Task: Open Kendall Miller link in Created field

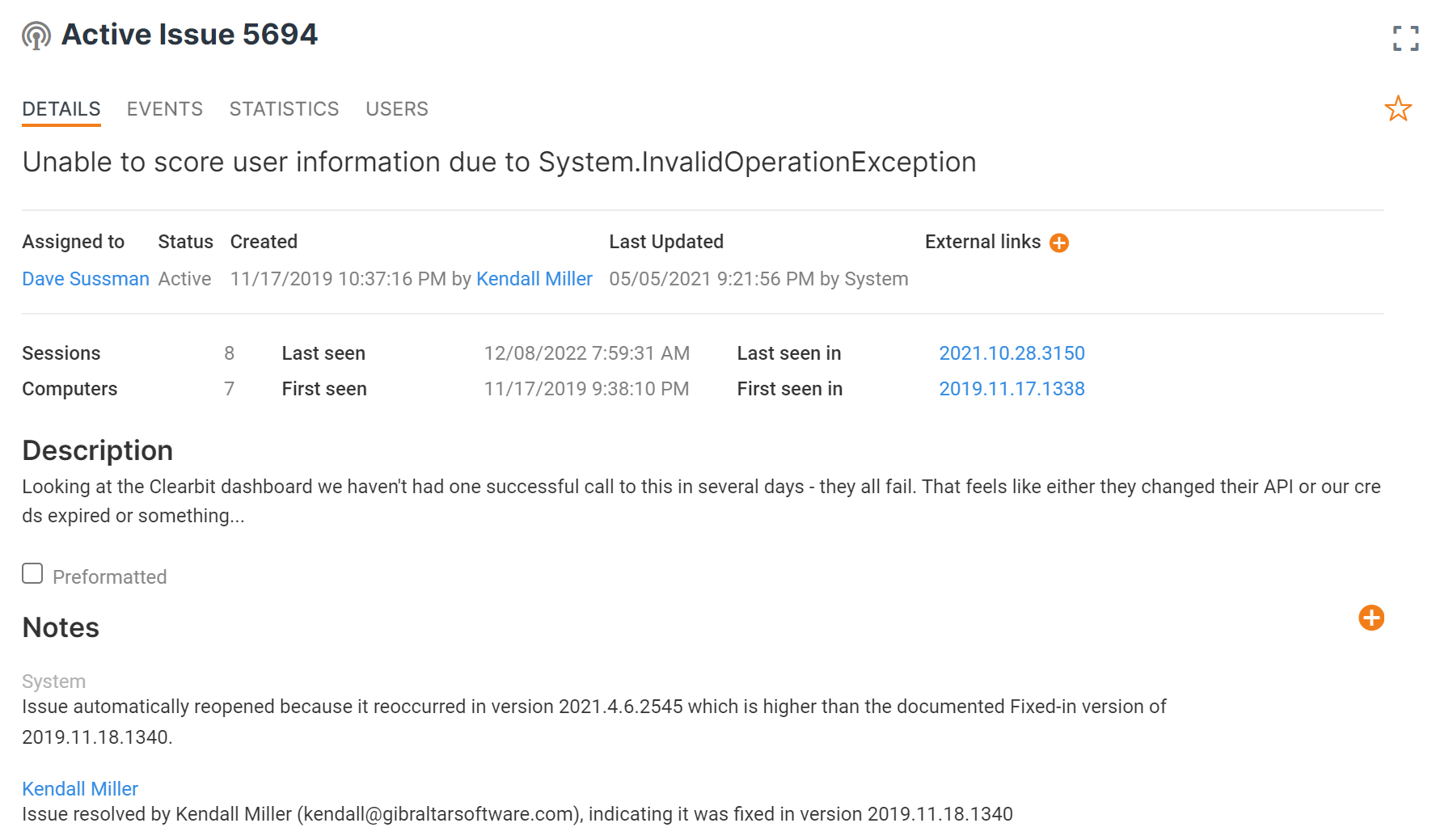Action: coord(534,279)
